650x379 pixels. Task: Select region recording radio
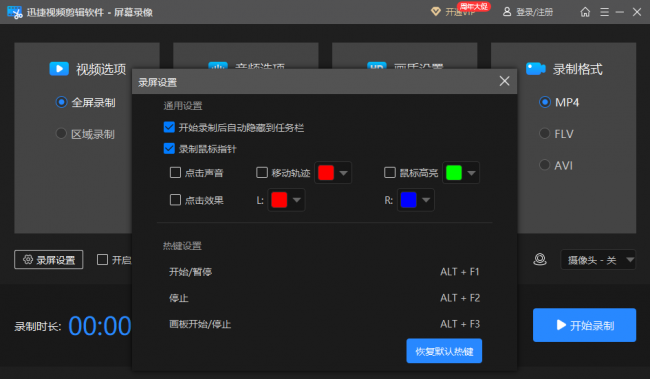tap(61, 134)
